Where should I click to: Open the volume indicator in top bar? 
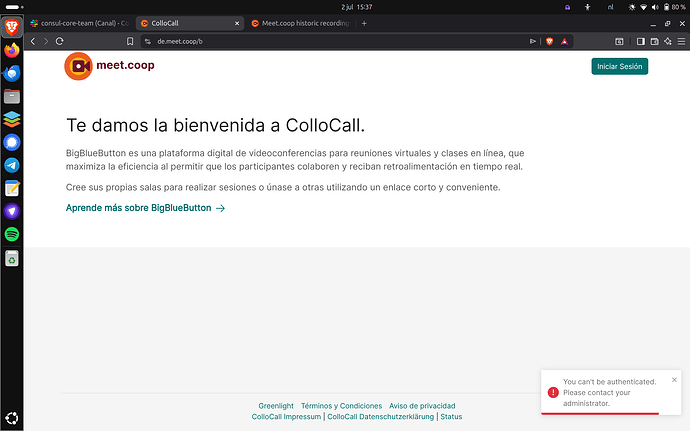point(655,7)
